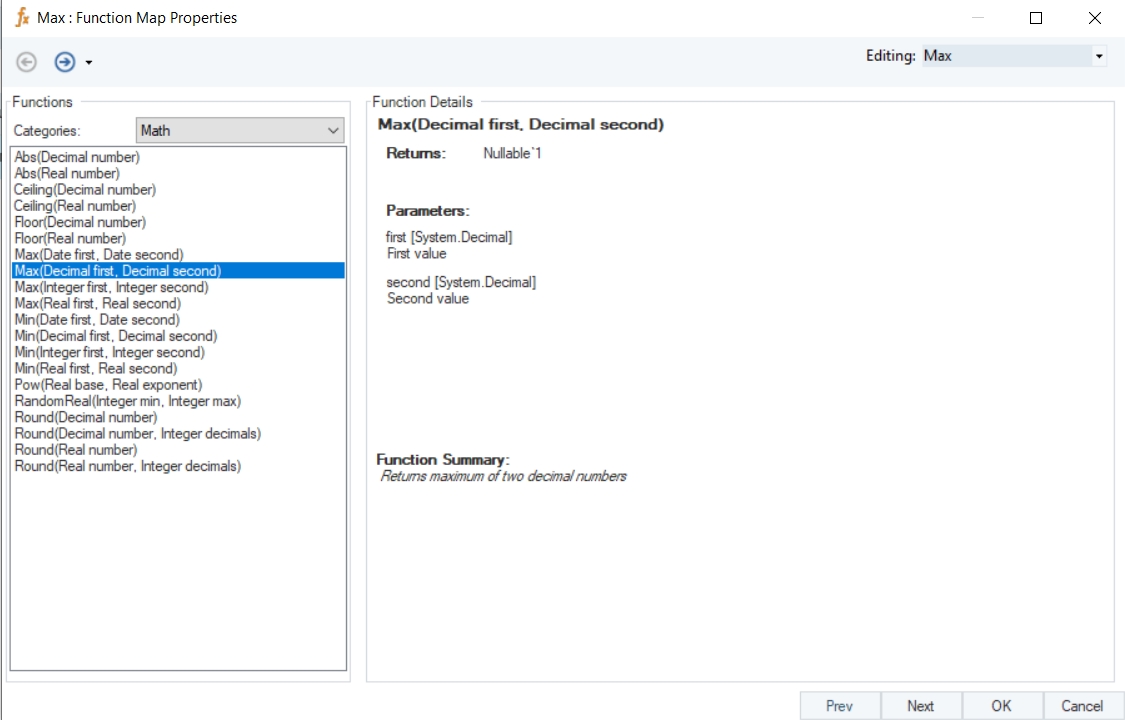Pick Max(Integer first, Integer second)
The image size is (1125, 720).
[x=111, y=287]
